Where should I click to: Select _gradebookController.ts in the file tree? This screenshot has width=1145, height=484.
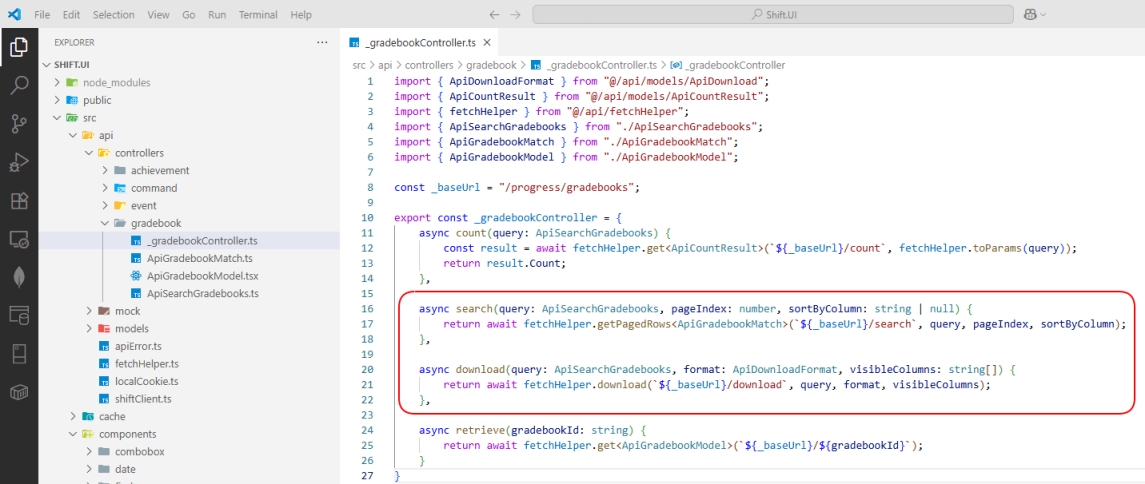pos(188,241)
